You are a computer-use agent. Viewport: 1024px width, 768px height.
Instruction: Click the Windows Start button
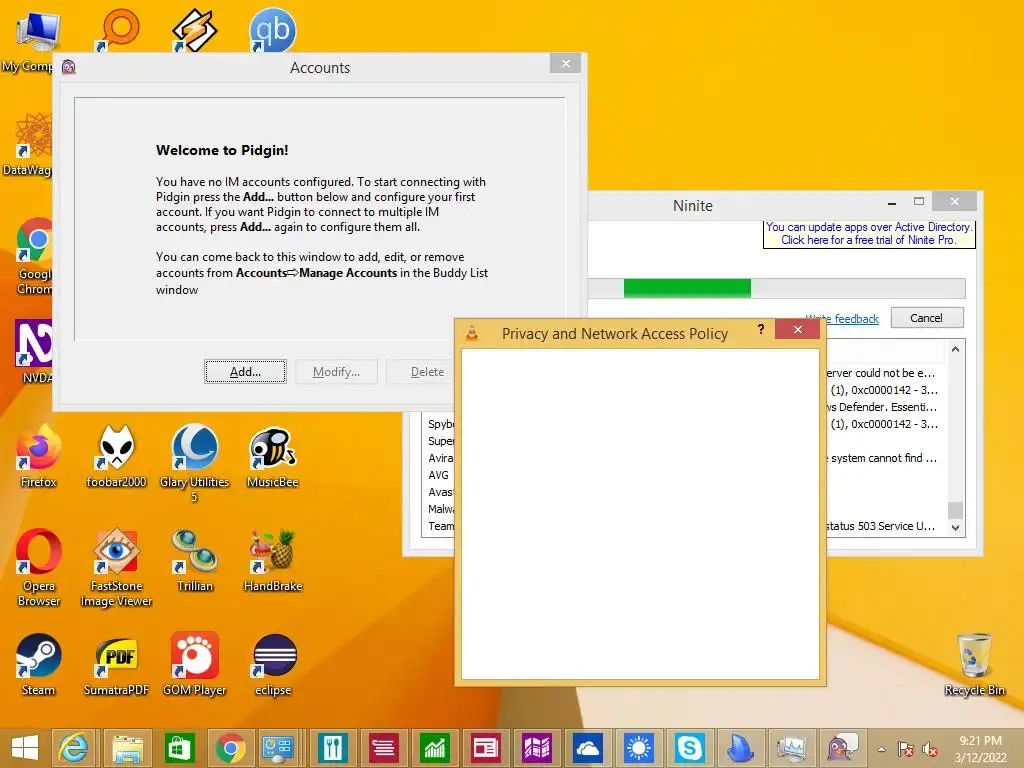(25, 748)
